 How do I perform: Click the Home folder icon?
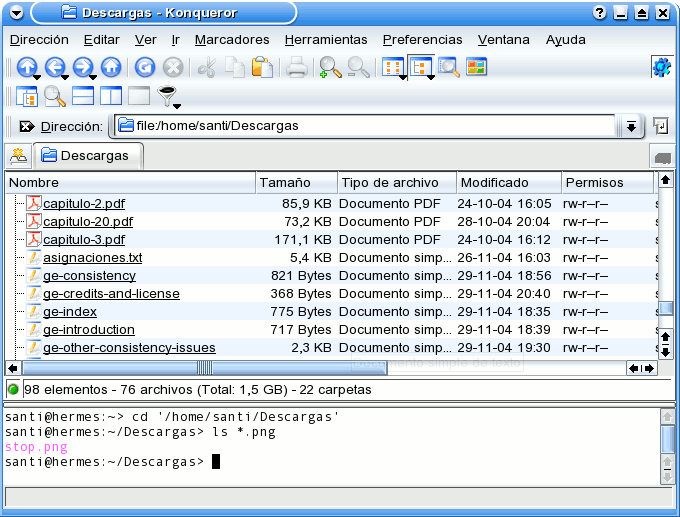click(111, 68)
